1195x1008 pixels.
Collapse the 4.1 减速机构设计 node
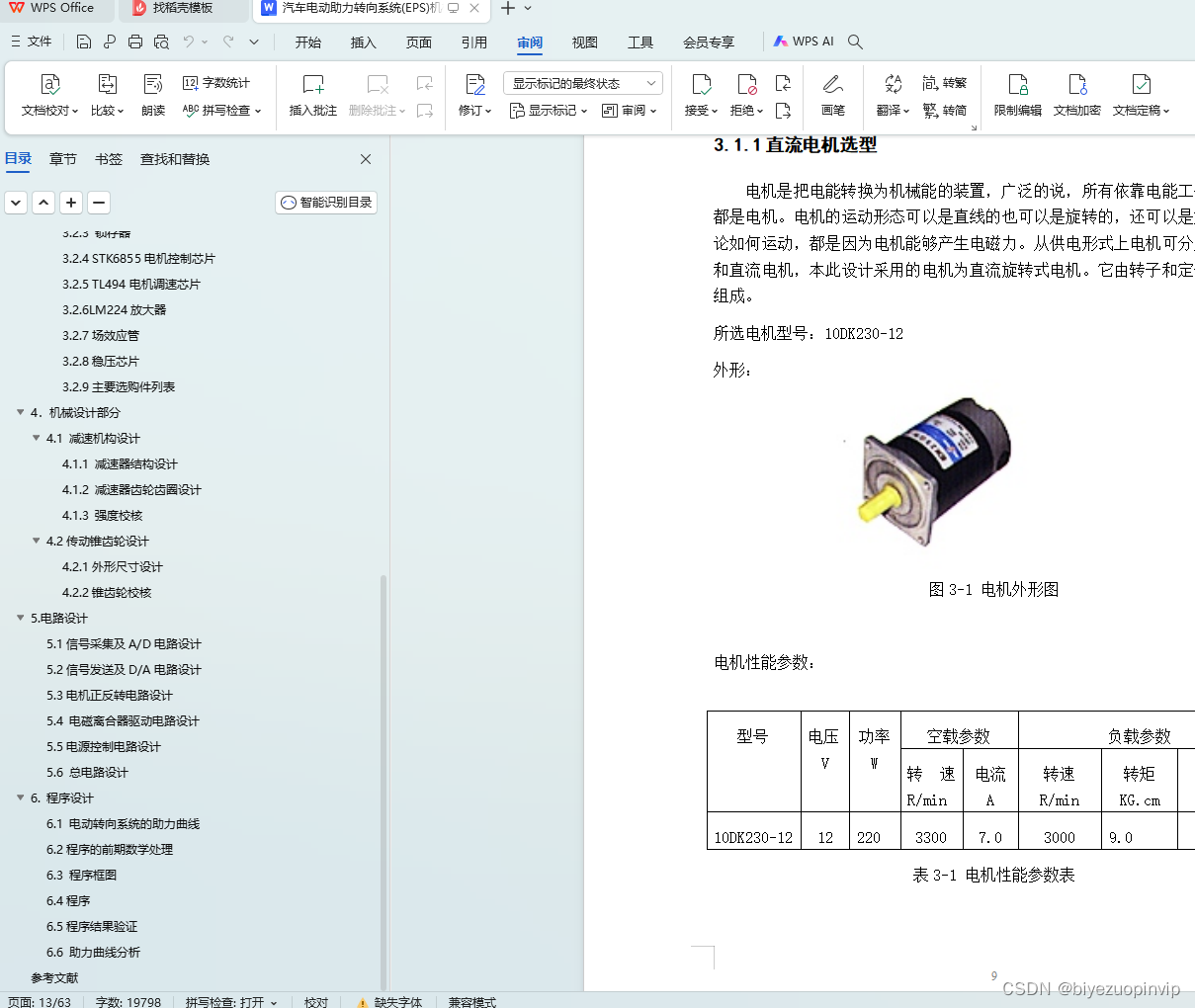coord(36,438)
